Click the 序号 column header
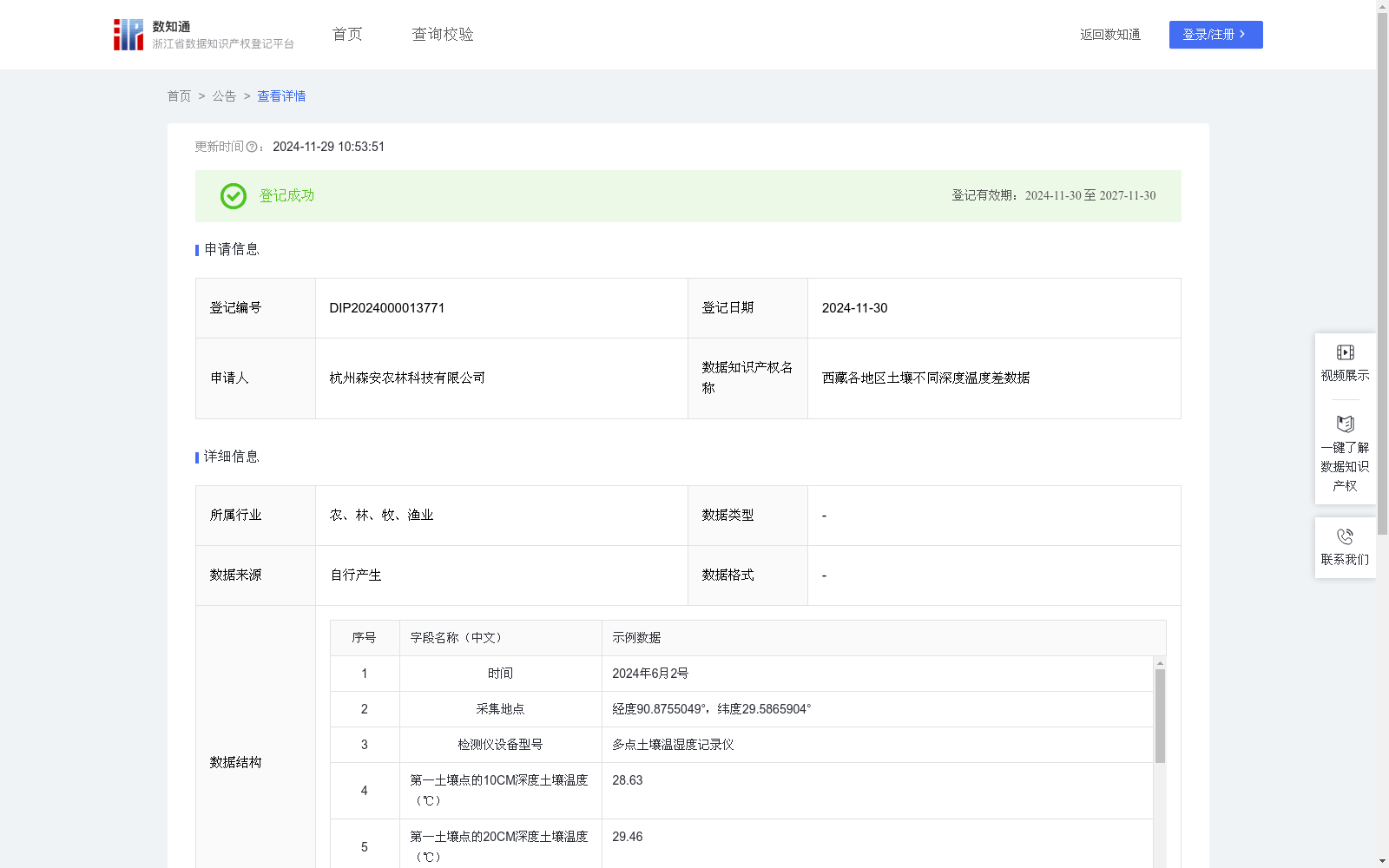Screen dimensions: 1389x868 365,638
